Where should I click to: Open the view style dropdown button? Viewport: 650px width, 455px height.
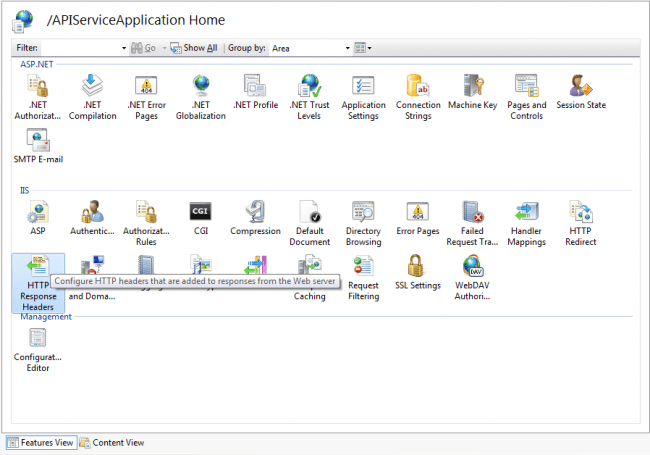(x=363, y=48)
